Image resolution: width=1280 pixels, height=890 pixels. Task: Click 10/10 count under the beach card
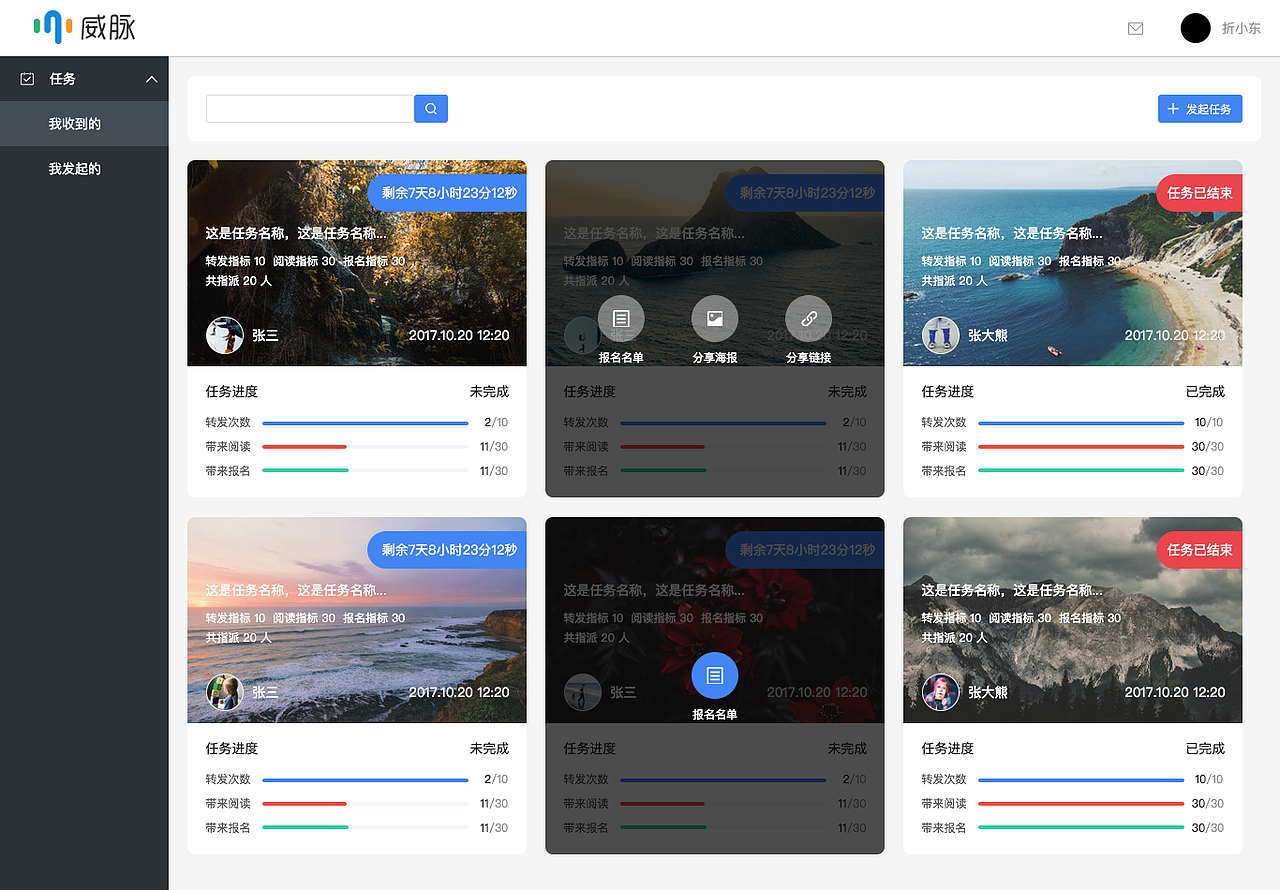click(1209, 423)
